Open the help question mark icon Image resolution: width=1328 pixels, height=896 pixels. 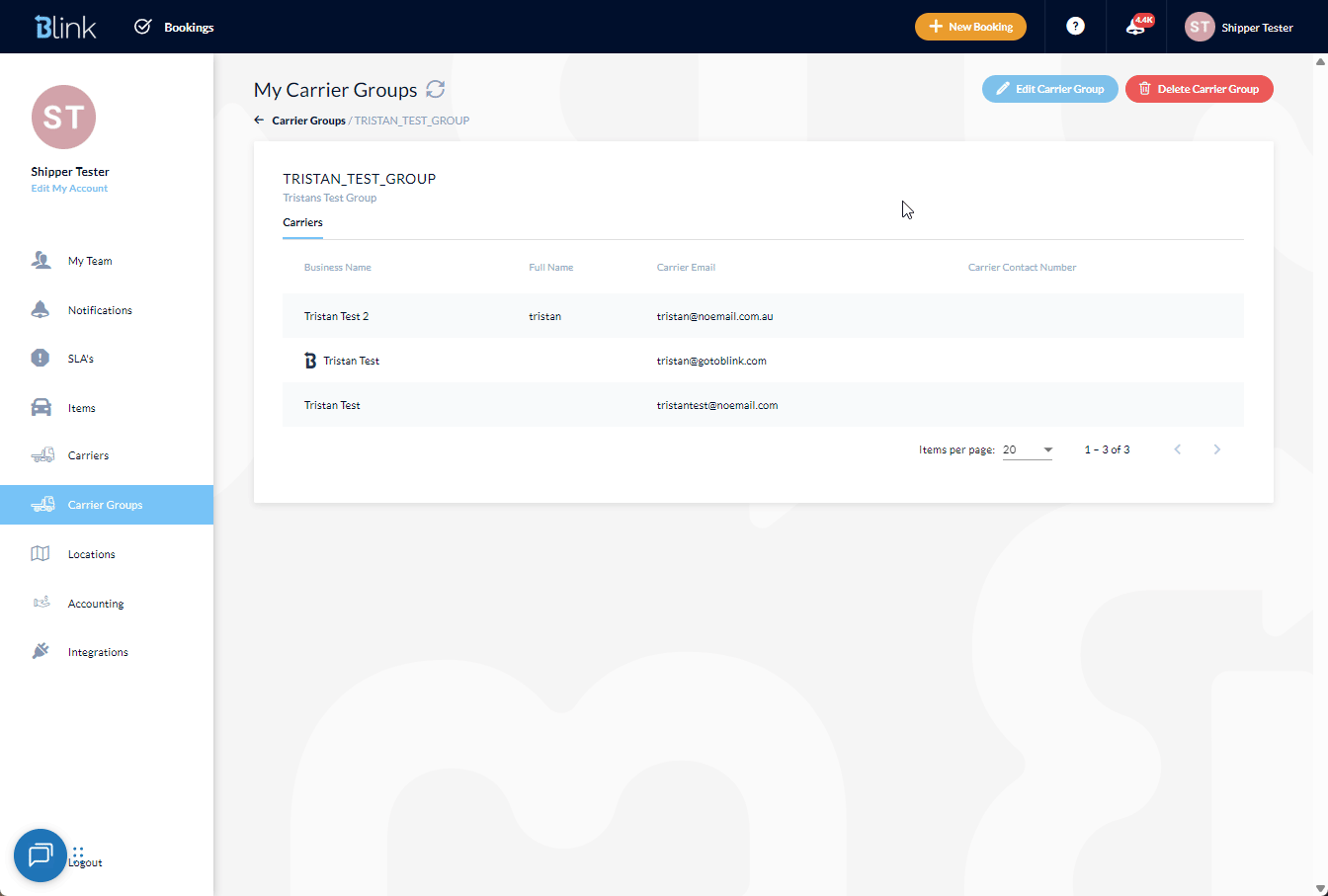tap(1076, 27)
